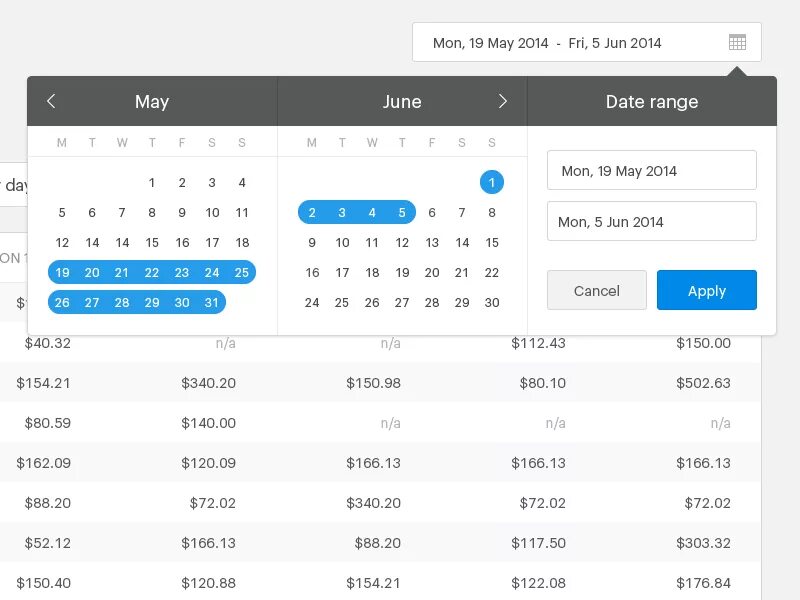800x600 pixels.
Task: Pick June 1 in the calendar
Action: (x=491, y=182)
